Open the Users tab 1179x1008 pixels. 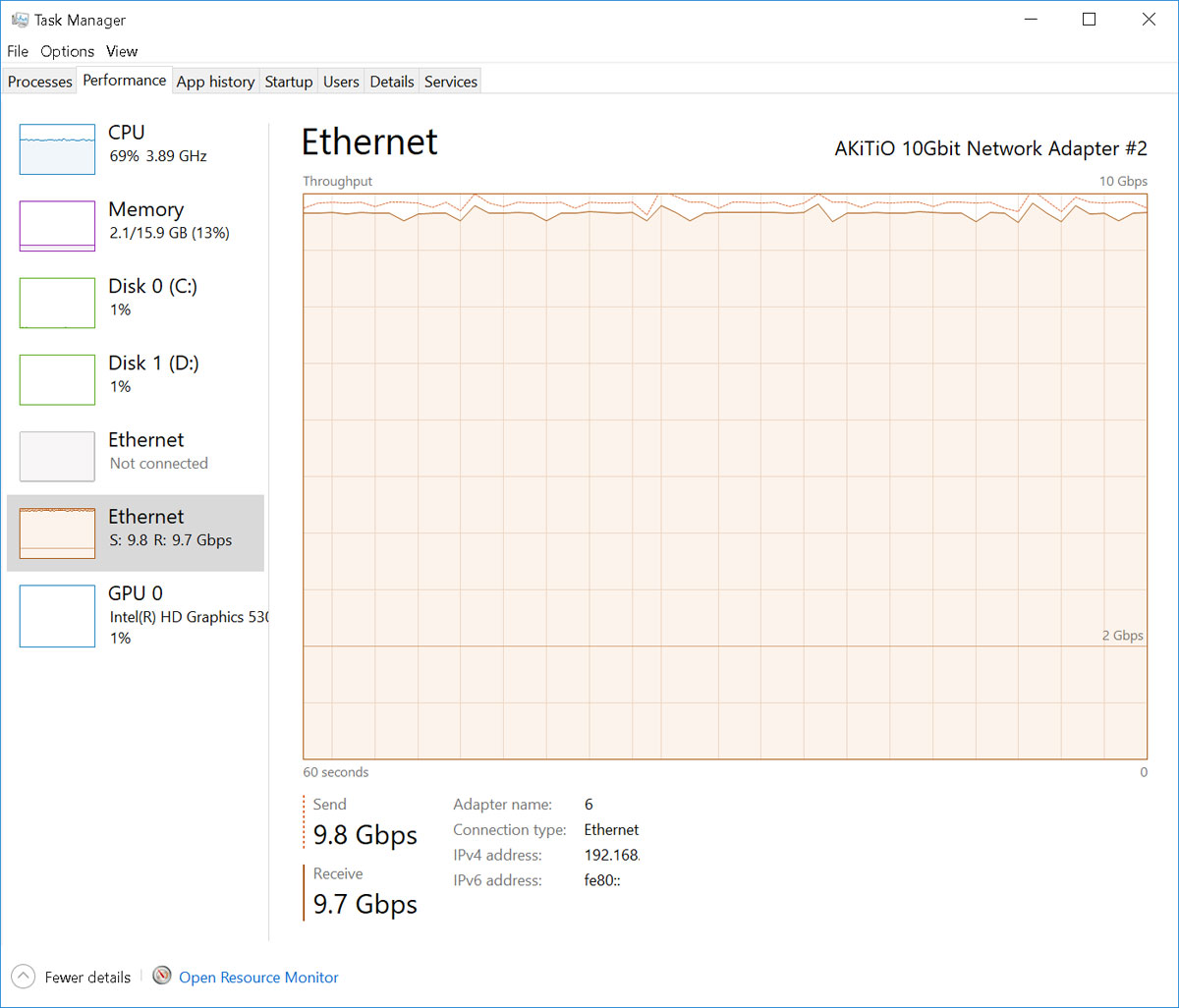pos(341,82)
